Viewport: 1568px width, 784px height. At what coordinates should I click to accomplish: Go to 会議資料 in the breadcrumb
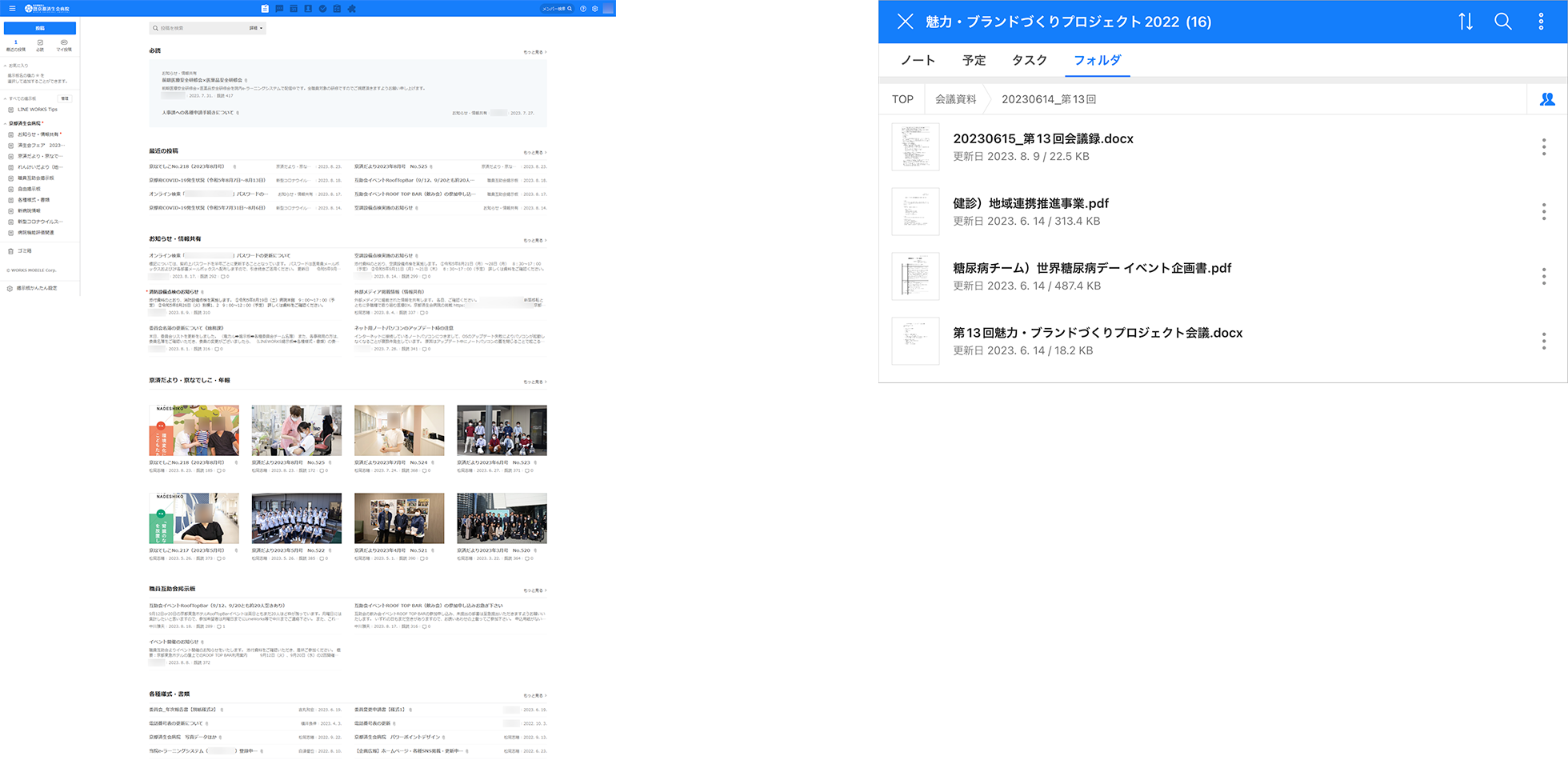(x=955, y=99)
